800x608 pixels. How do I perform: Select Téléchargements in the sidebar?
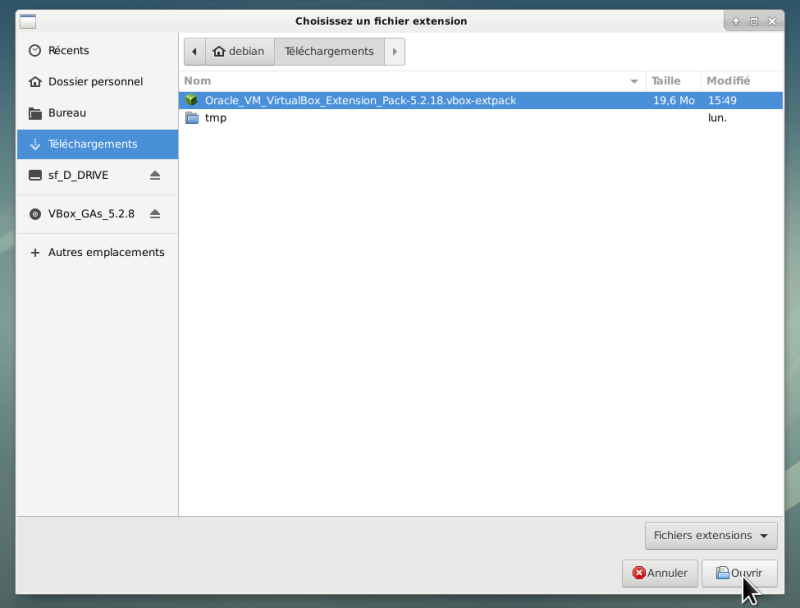coord(97,144)
